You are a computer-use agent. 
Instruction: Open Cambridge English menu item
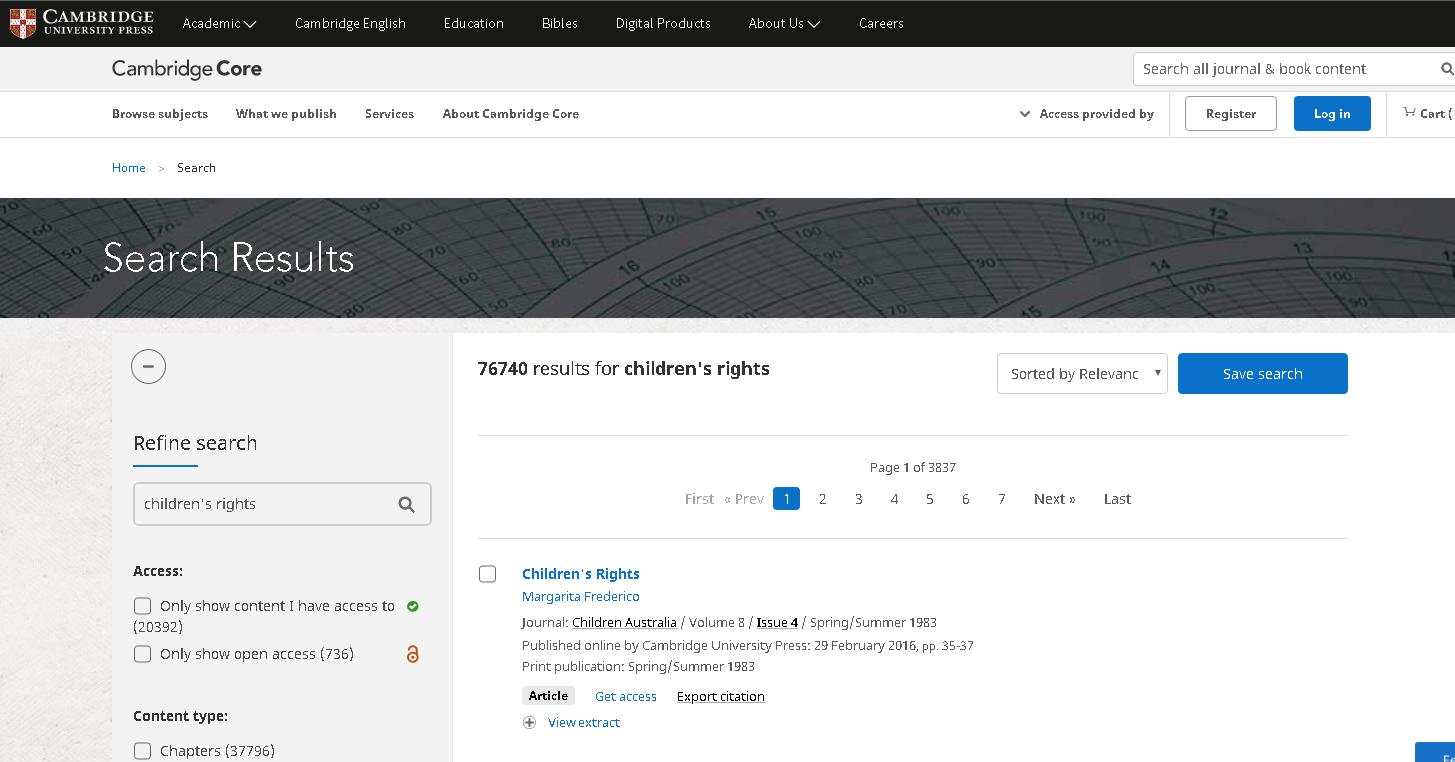pyautogui.click(x=350, y=23)
